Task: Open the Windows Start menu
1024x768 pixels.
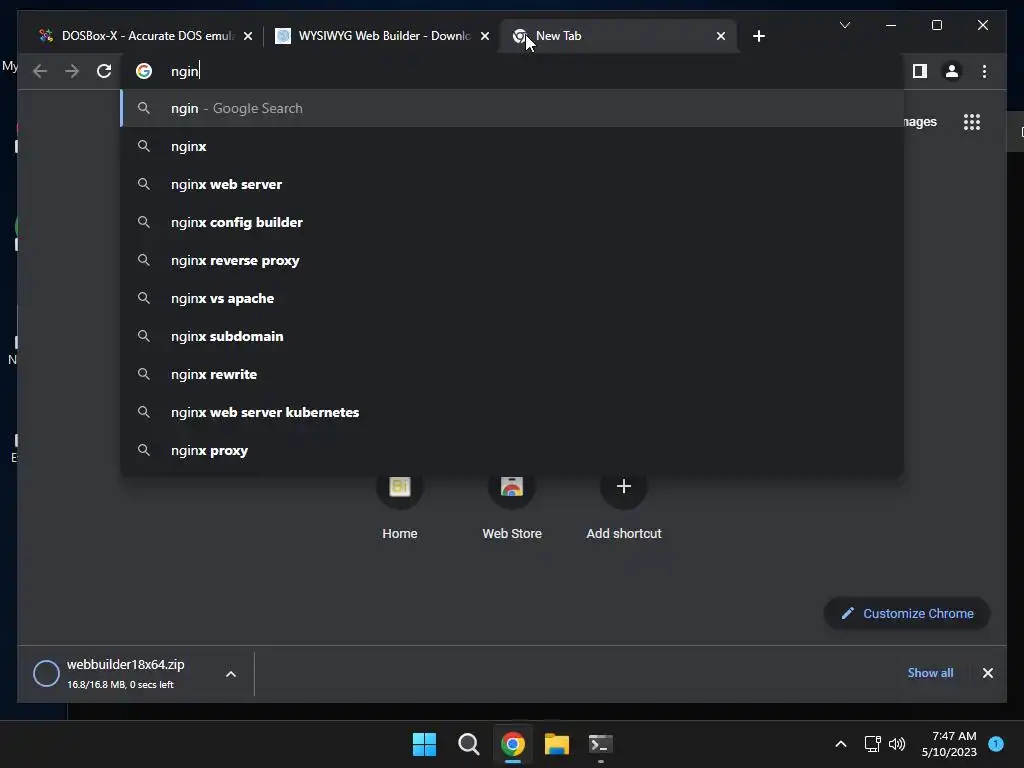Action: 424,744
